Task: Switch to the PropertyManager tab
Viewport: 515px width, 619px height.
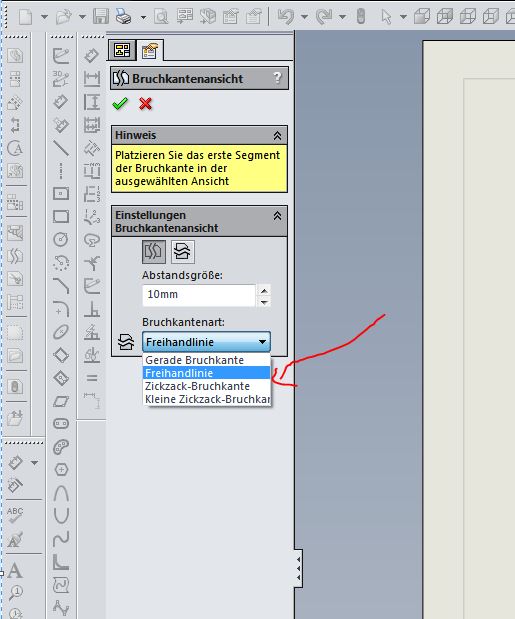Action: point(150,51)
